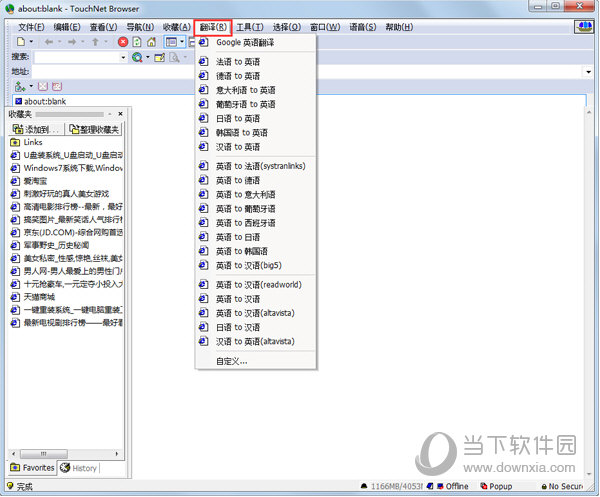Click the New page icon
The height and width of the screenshot is (497, 600).
(x=21, y=42)
